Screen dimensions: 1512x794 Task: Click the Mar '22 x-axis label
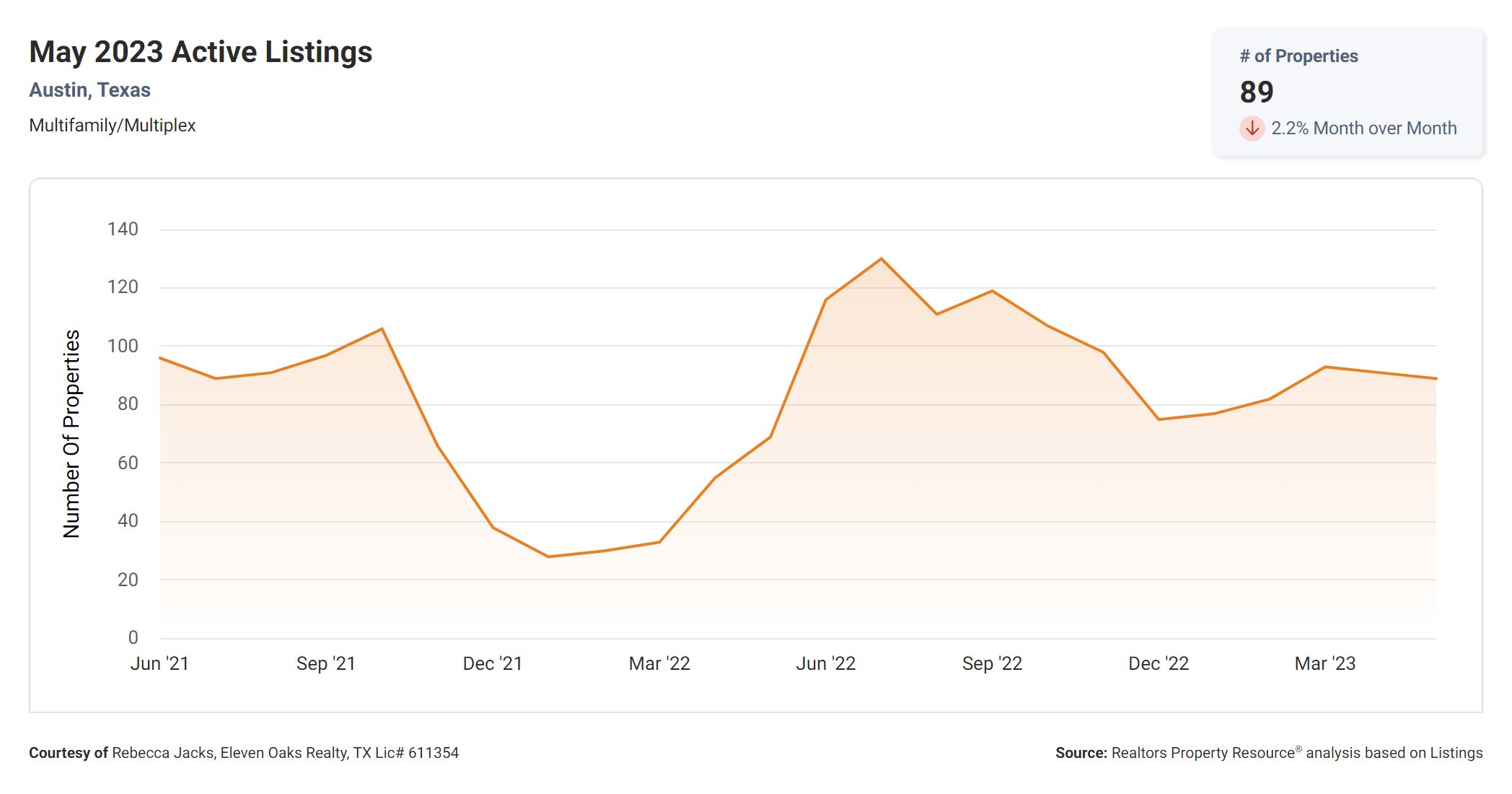click(x=659, y=663)
